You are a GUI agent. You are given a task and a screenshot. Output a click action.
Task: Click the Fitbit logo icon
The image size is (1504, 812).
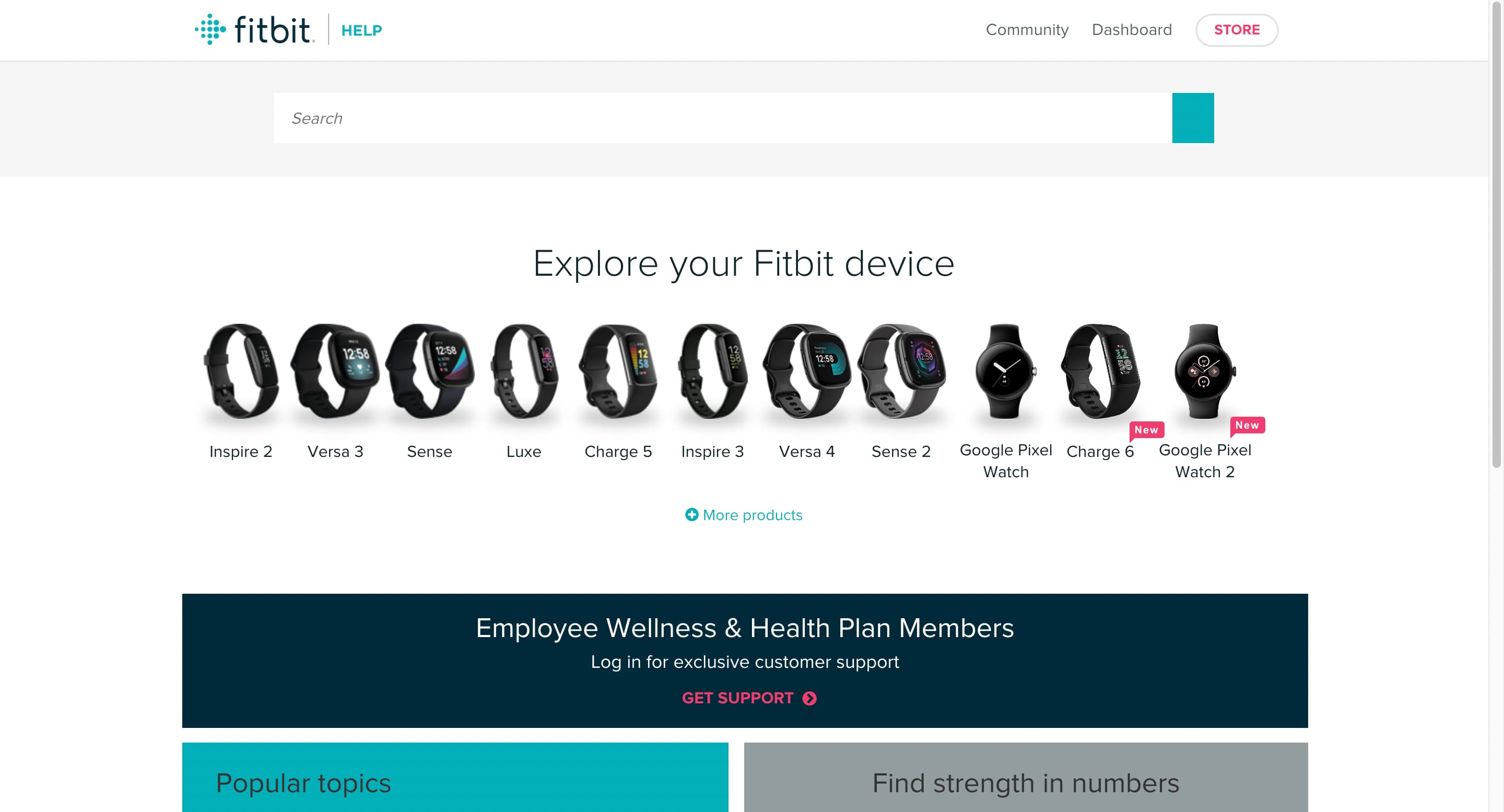[210, 29]
